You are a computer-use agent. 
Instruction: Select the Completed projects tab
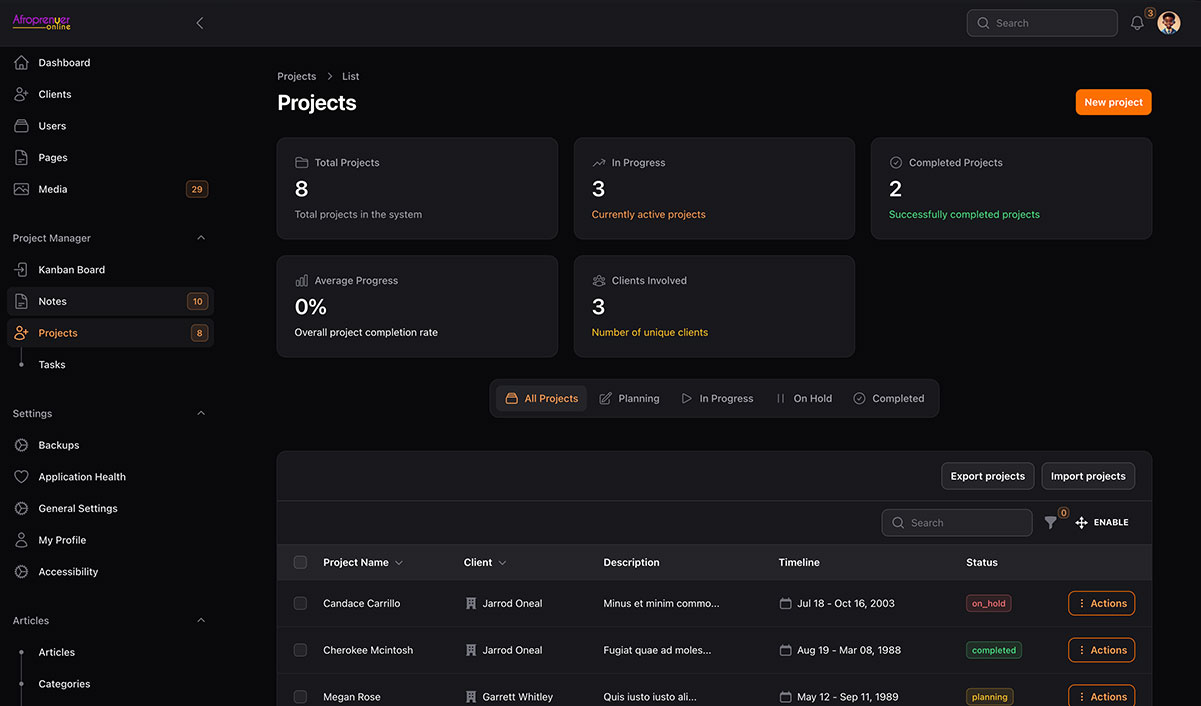coord(888,398)
